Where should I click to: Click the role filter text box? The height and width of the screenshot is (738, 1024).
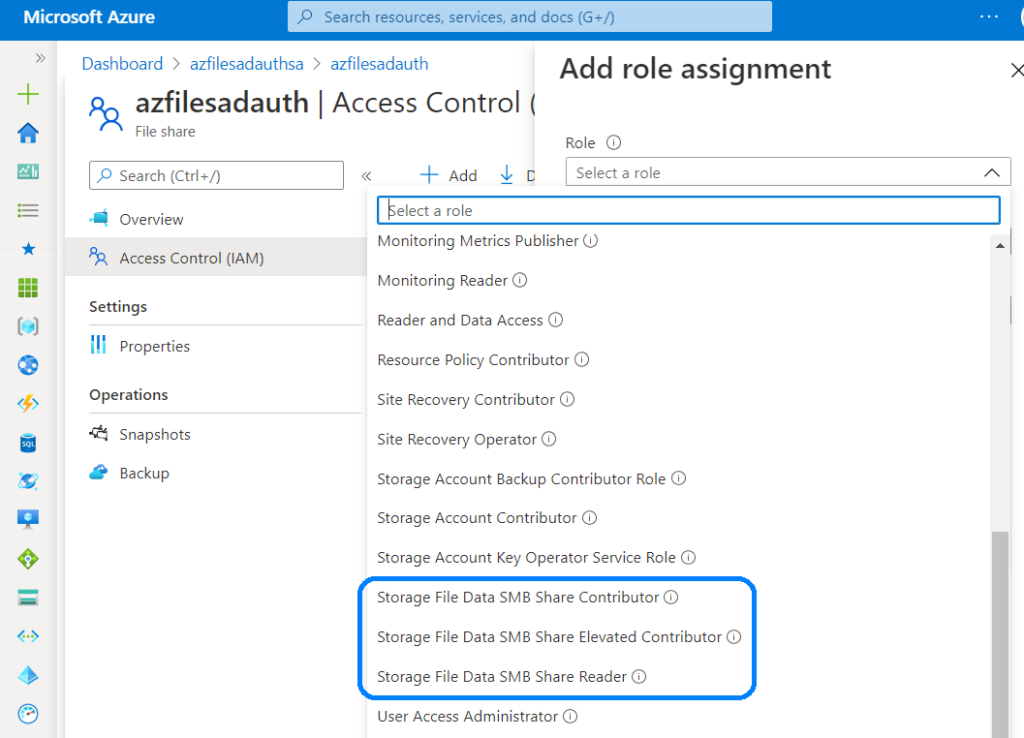[688, 210]
